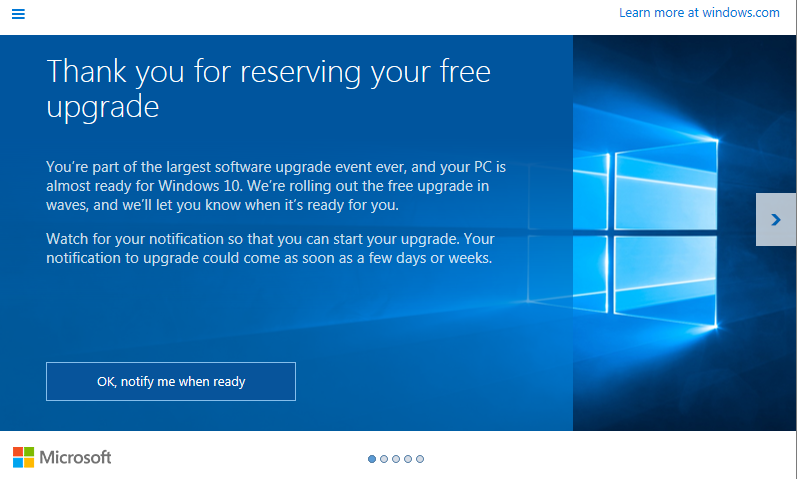Click the paragraph starting 'Watch for your notification'

tap(270, 248)
